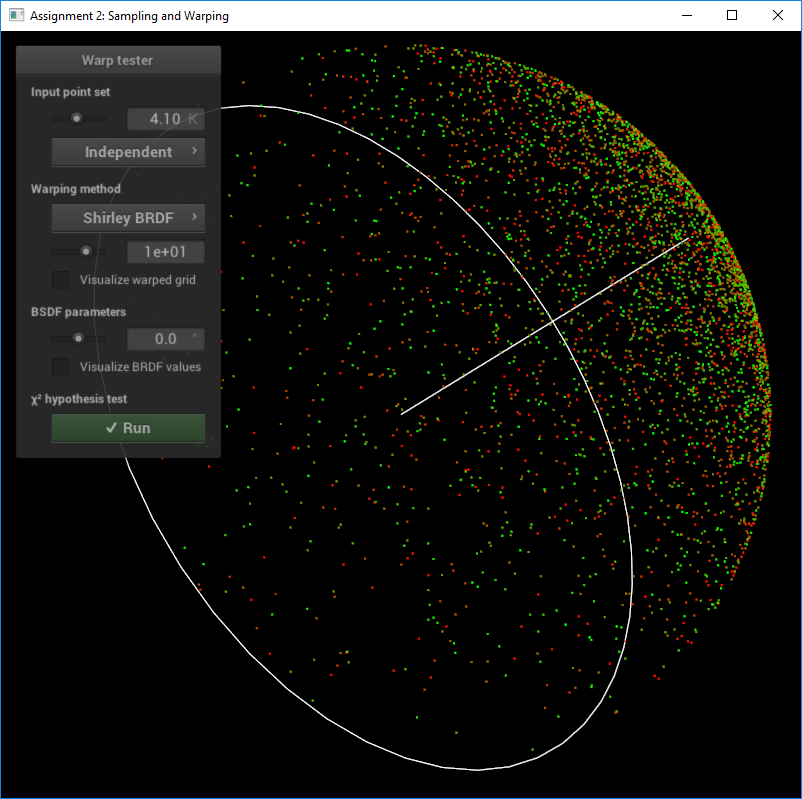Click the Visualize BRDF values label text
802x799 pixels.
point(140,367)
